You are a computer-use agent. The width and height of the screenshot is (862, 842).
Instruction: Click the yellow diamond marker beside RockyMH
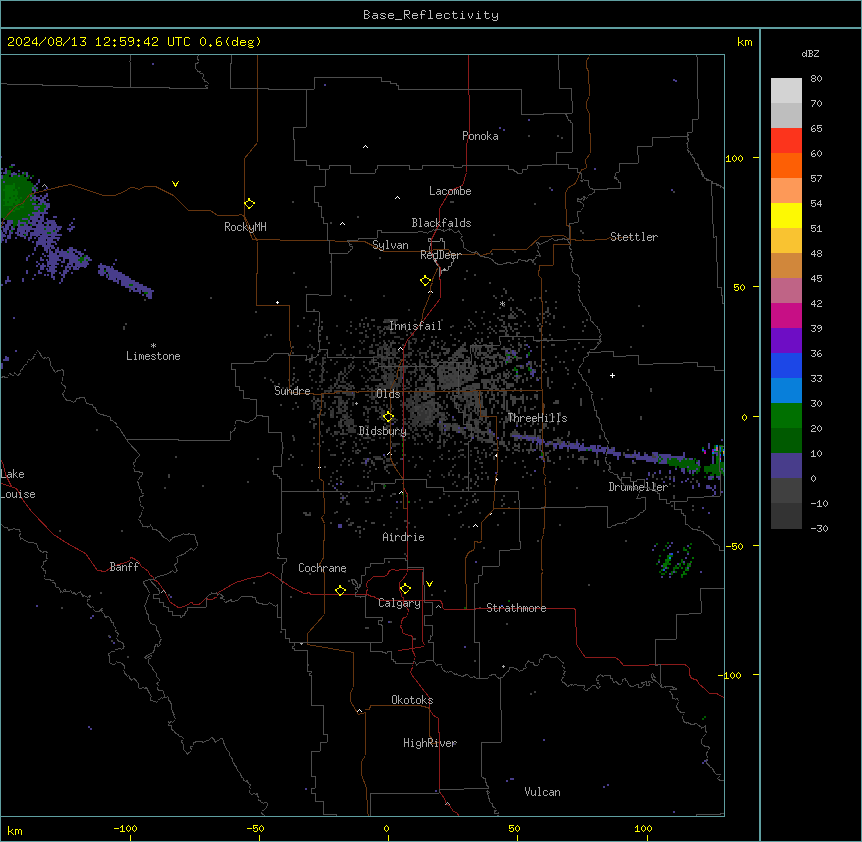pyautogui.click(x=249, y=204)
